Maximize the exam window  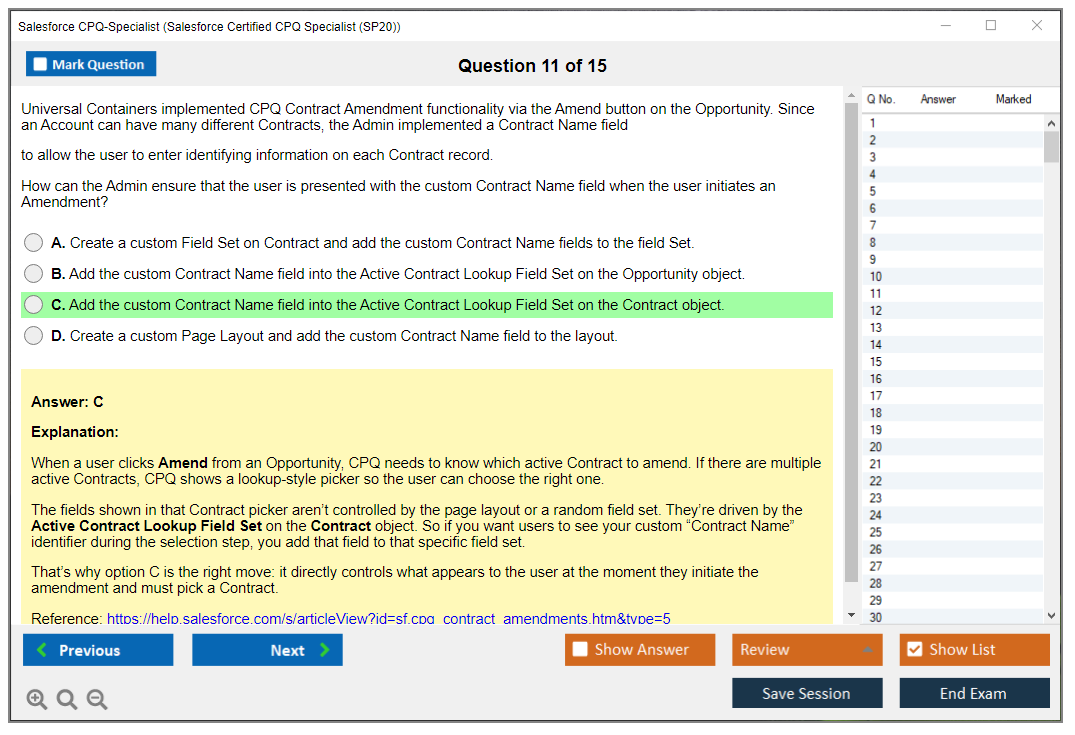[x=990, y=26]
